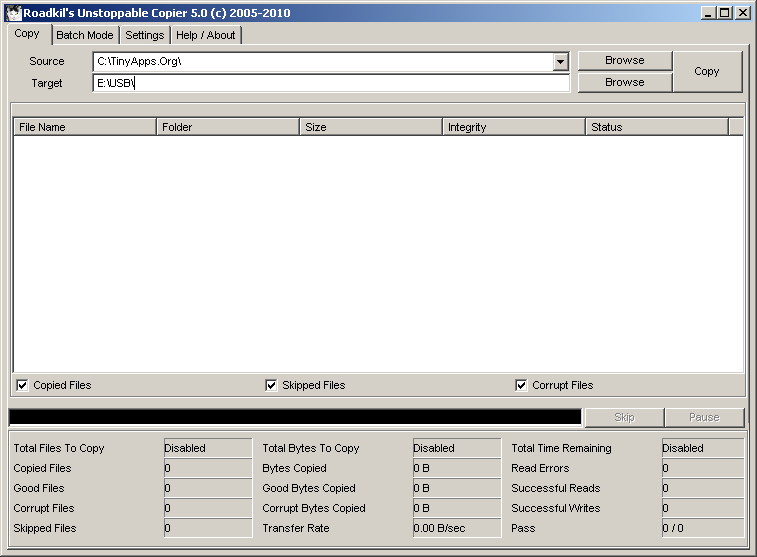Click the black copy progress bar

tap(294, 417)
